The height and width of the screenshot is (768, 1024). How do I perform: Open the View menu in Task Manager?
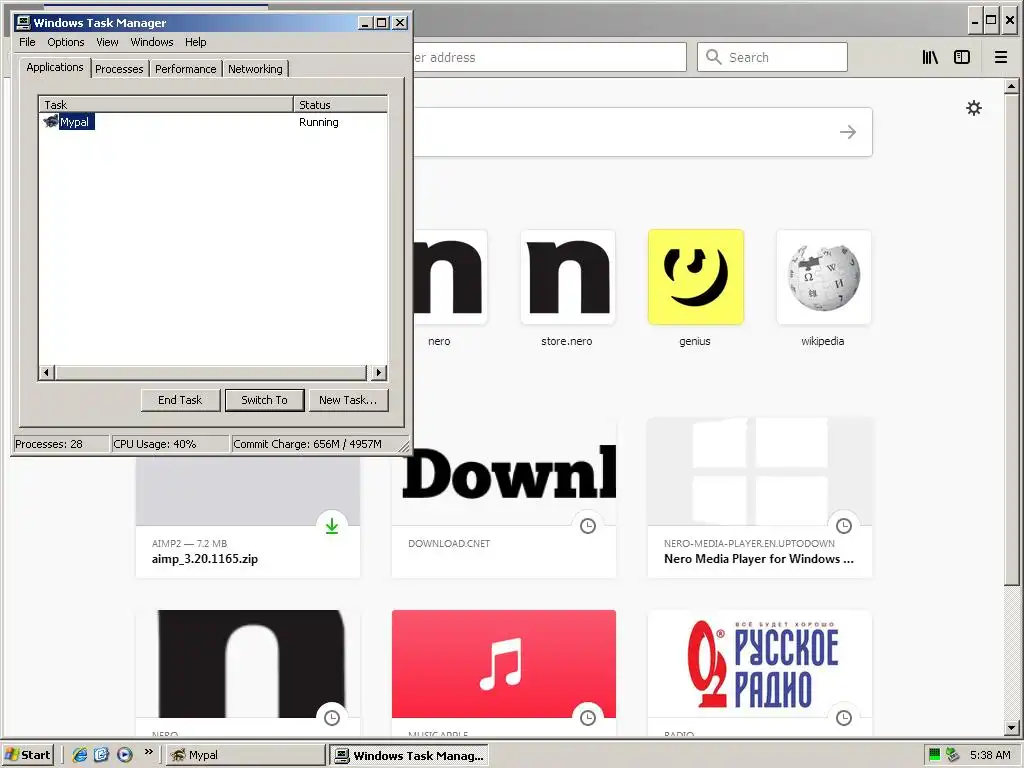pos(107,42)
